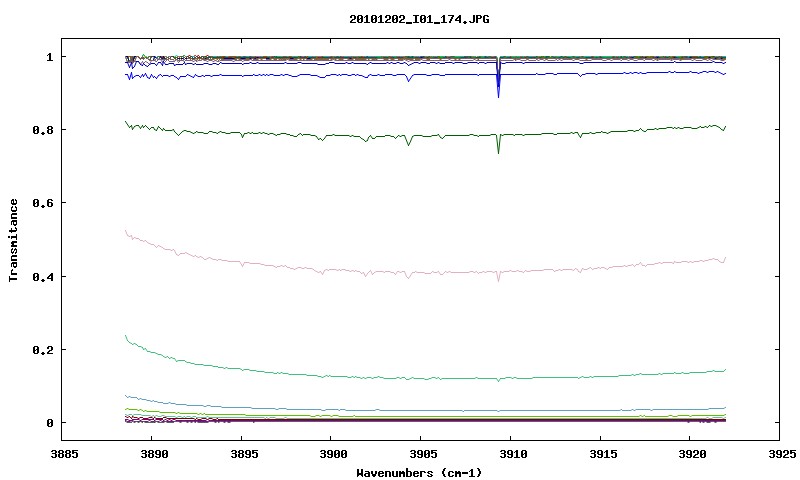Screen dimensions: 800x480
Task: Click x-axis tick label 3920
Action: [x=690, y=453]
